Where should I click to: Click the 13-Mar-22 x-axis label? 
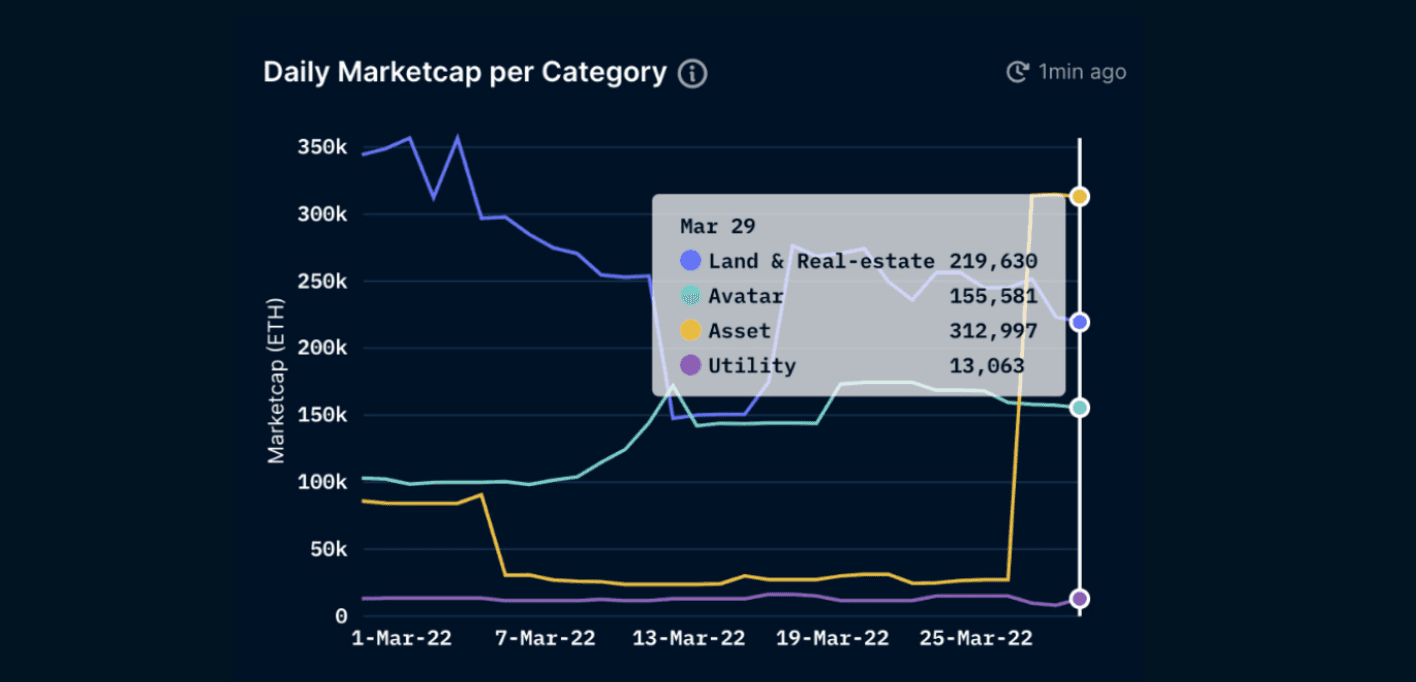[691, 638]
